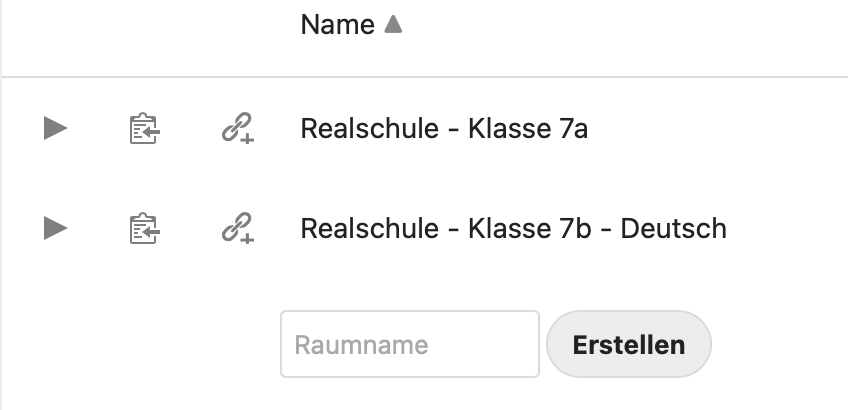Expand the Realschule - Klasse 7a row

tap(56, 128)
